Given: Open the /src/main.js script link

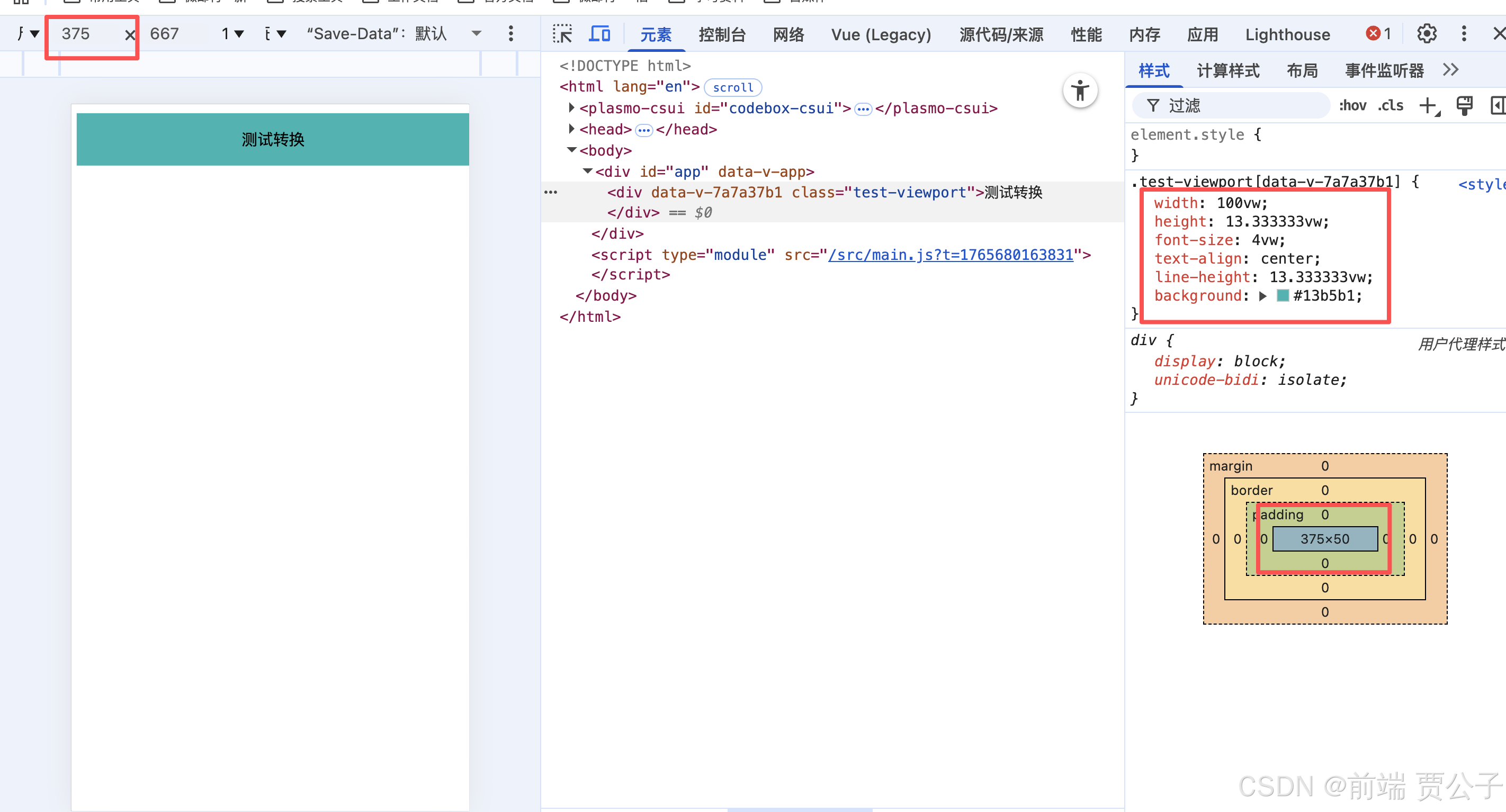Looking at the screenshot, I should (951, 255).
